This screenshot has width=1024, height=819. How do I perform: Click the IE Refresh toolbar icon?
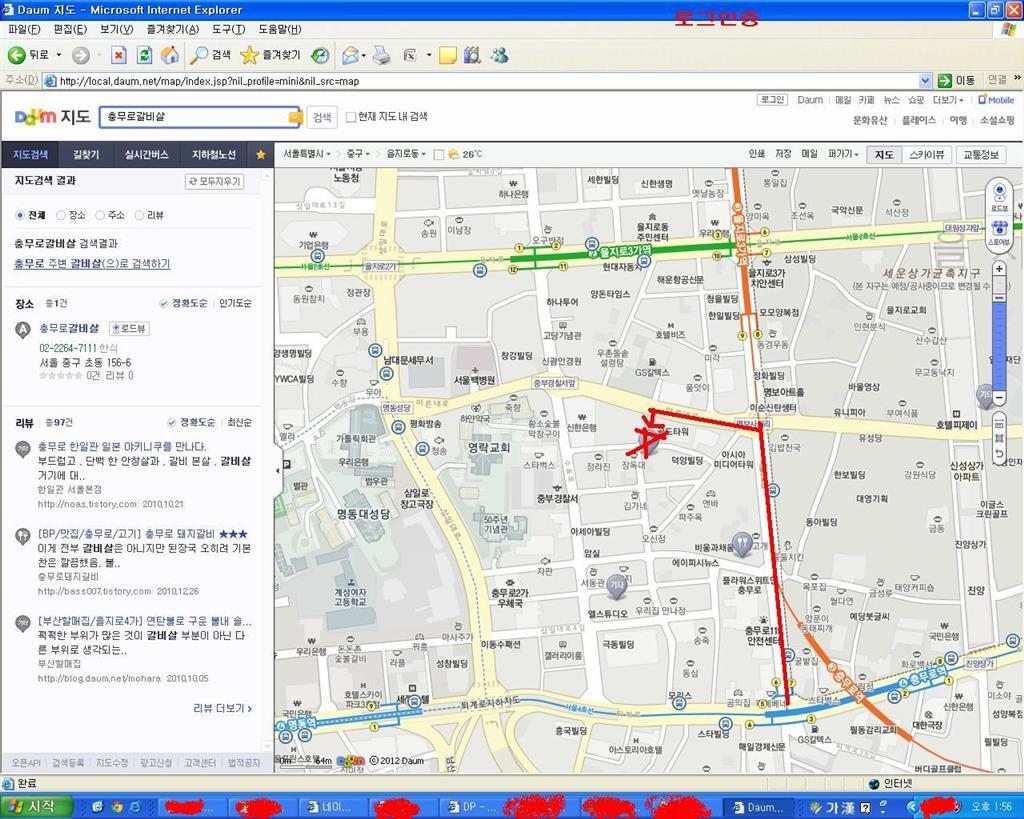coord(145,55)
